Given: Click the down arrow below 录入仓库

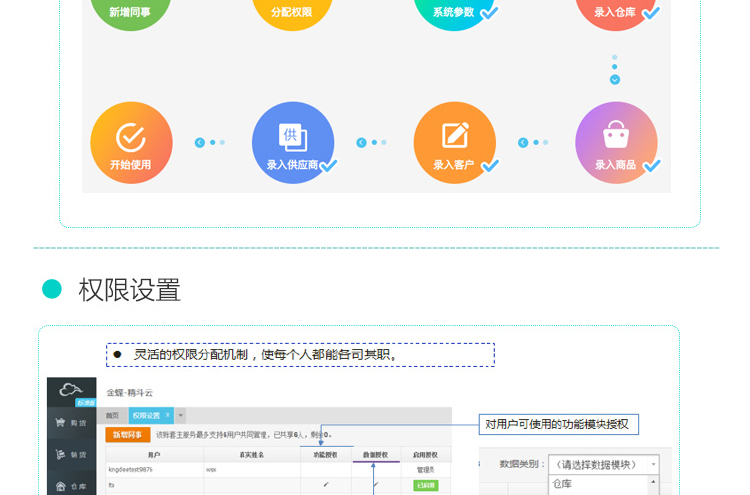Looking at the screenshot, I should (x=615, y=79).
